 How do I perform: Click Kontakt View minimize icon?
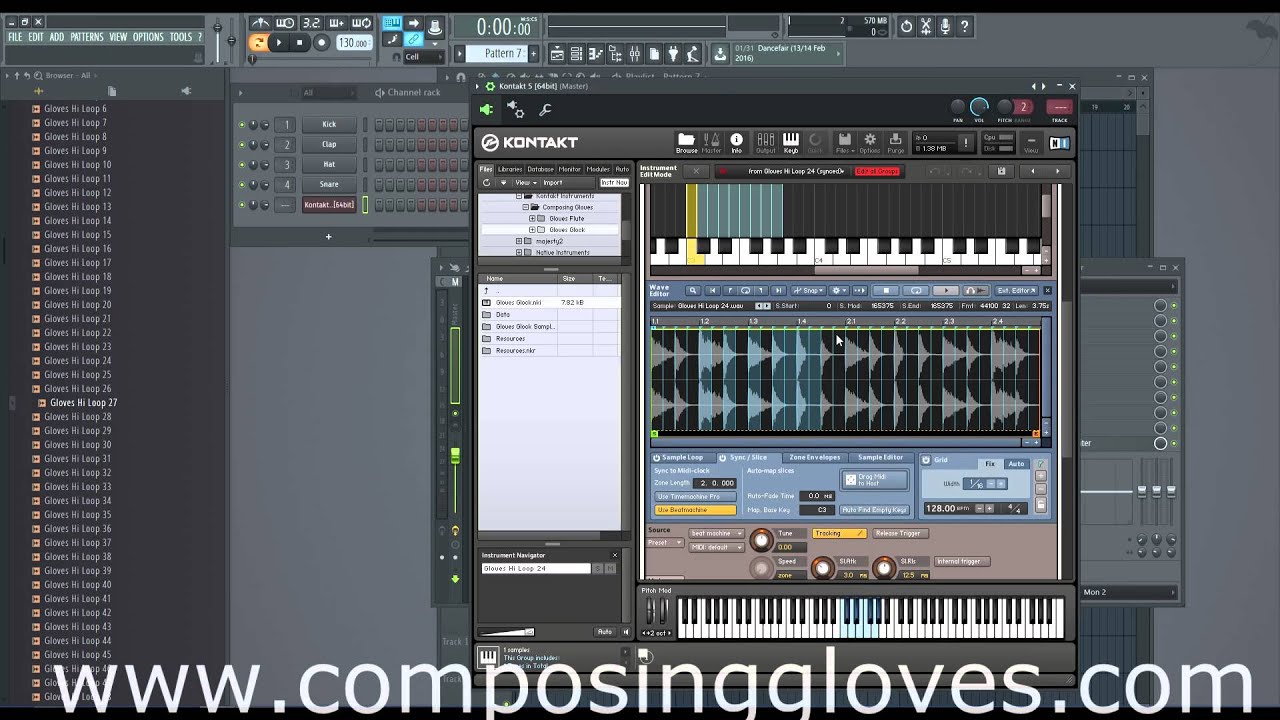tap(1031, 144)
